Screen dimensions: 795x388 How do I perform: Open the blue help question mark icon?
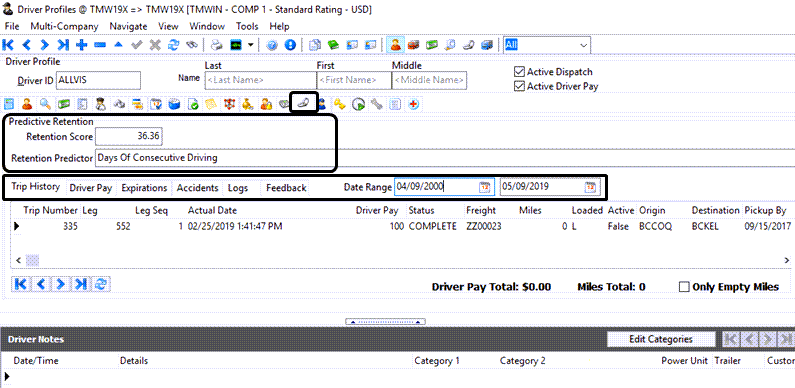point(272,45)
